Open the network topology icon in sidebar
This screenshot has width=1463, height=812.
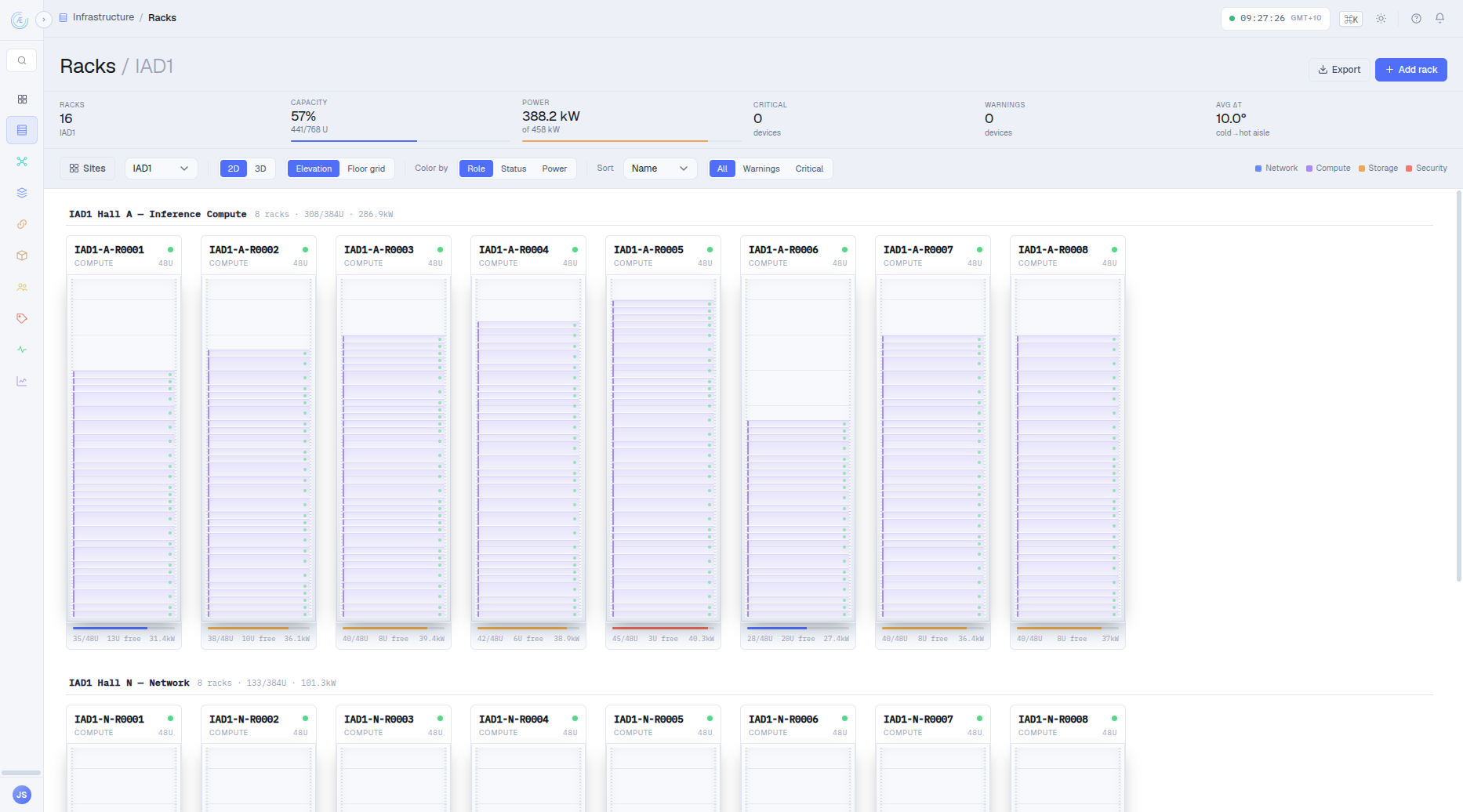(22, 161)
